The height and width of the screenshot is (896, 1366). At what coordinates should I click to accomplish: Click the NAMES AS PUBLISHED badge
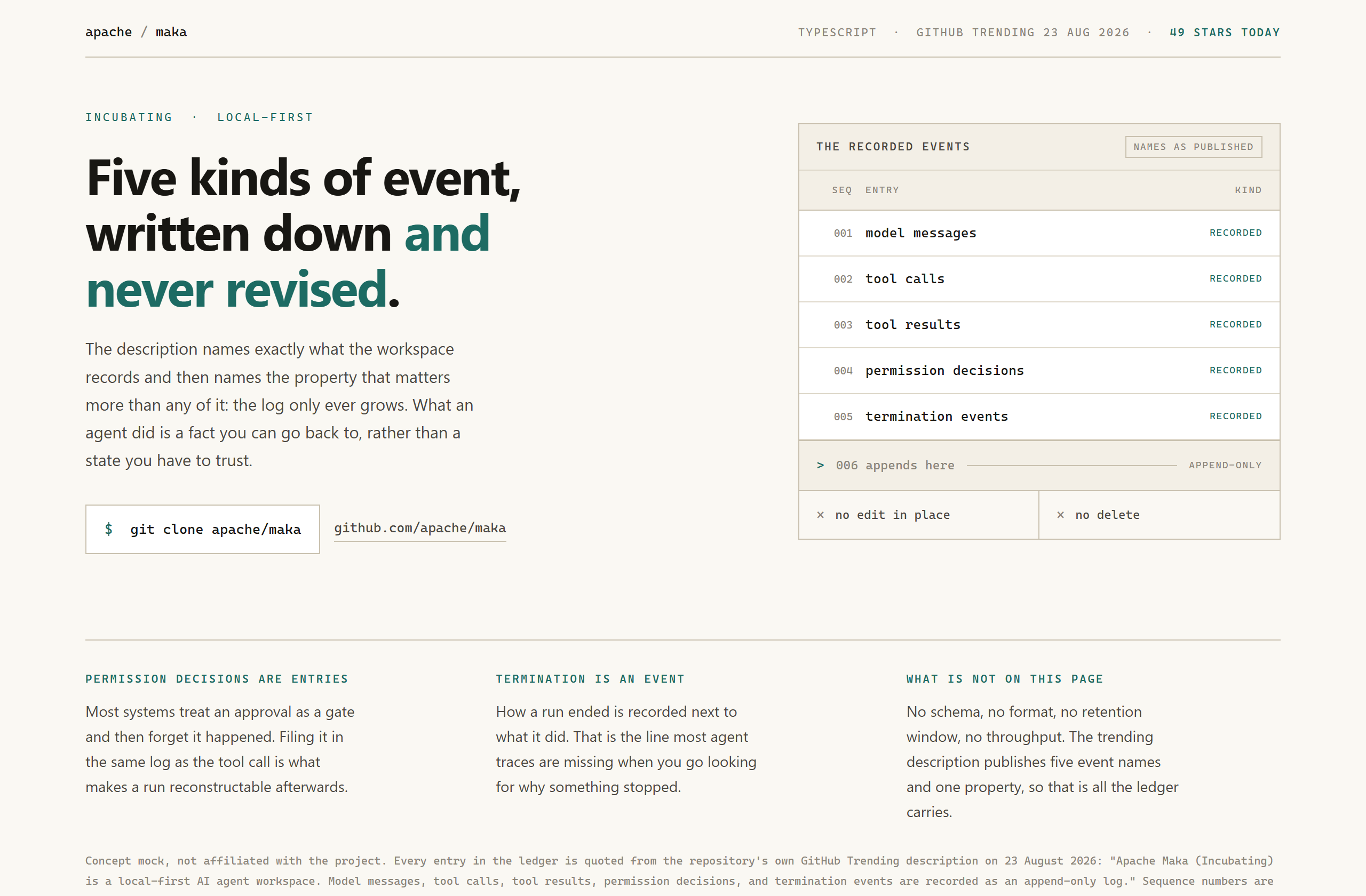[1193, 147]
